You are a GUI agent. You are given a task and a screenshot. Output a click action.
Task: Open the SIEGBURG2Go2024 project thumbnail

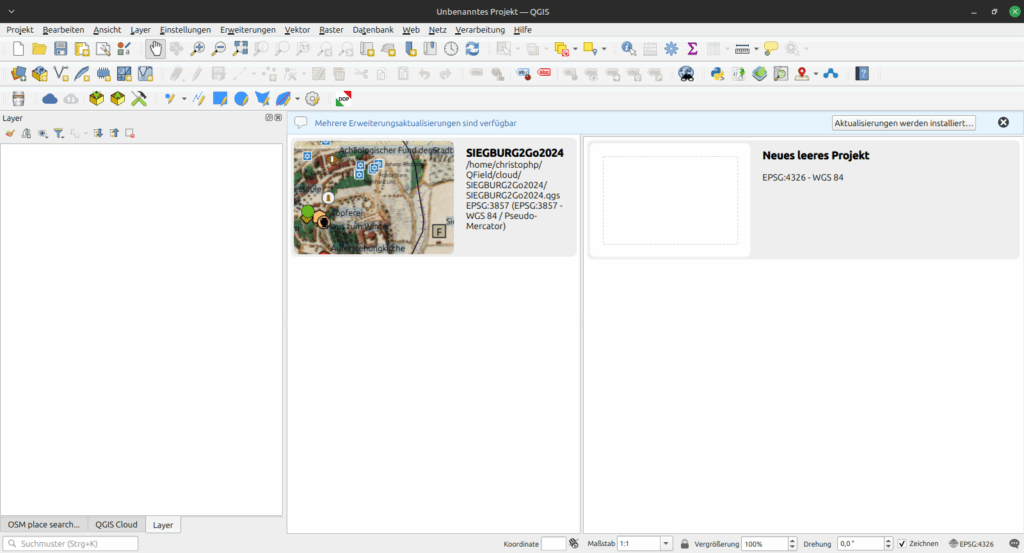[x=373, y=198]
